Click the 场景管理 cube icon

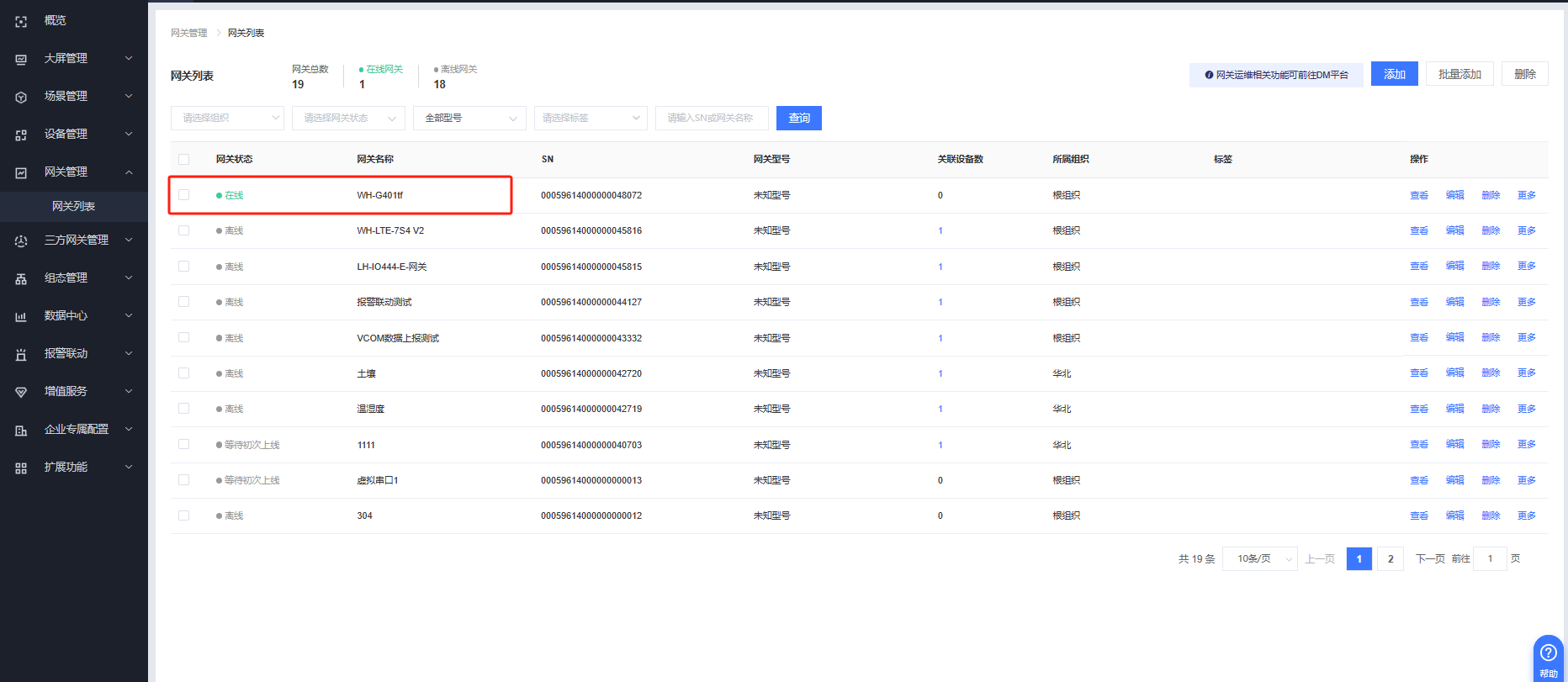pyautogui.click(x=21, y=97)
